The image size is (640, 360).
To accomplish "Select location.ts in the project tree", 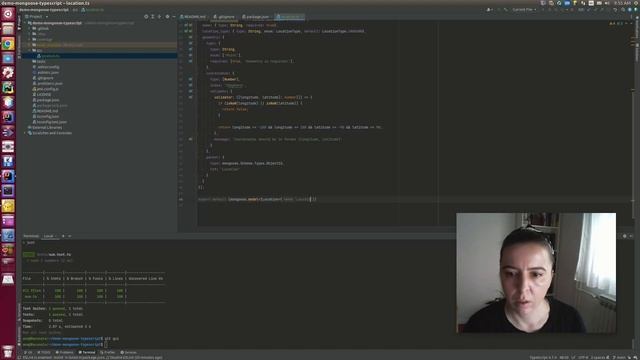I will (x=51, y=56).
